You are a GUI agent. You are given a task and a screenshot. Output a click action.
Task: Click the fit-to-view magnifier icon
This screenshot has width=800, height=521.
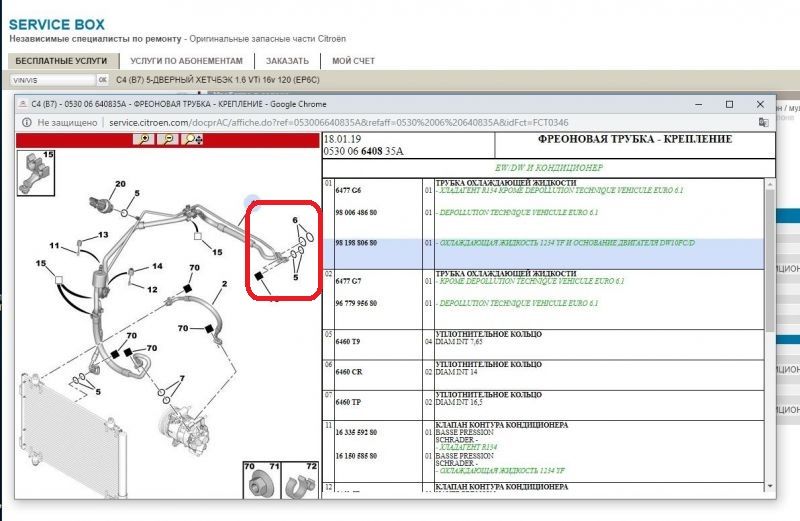pyautogui.click(x=195, y=140)
